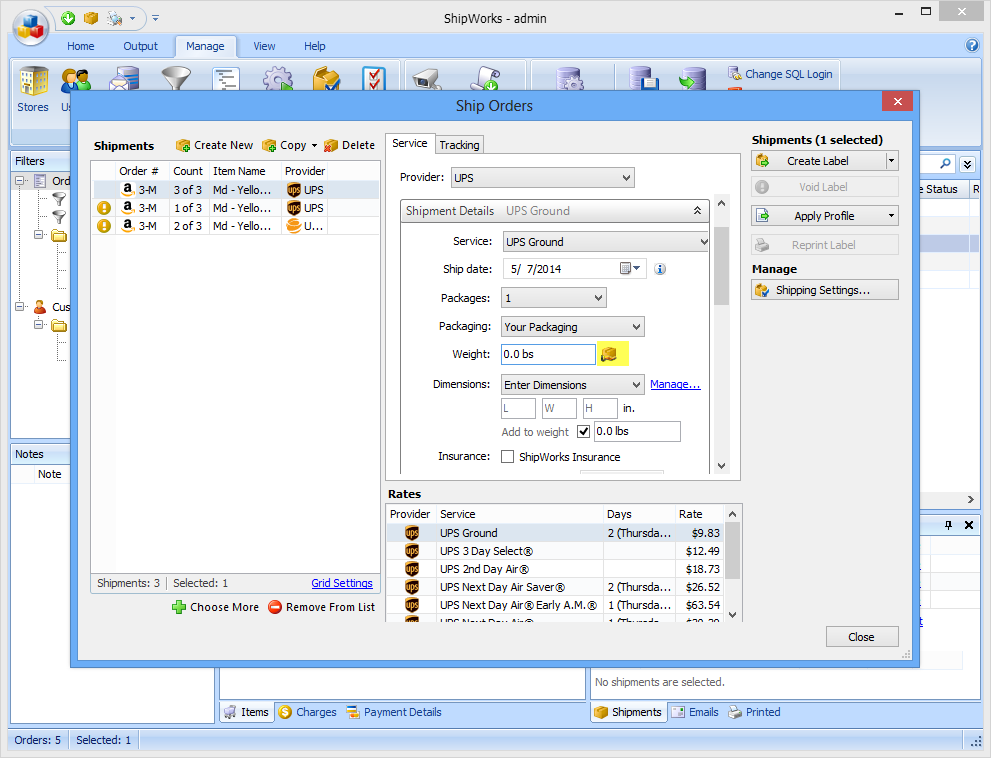
Task: Click the Remove From List icon
Action: click(275, 607)
